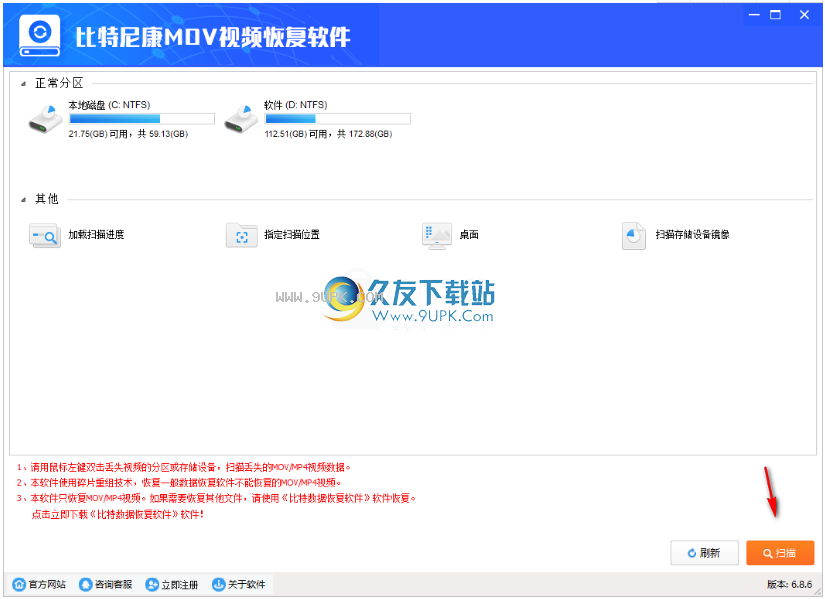Select the local disk C: drive icon

point(45,119)
